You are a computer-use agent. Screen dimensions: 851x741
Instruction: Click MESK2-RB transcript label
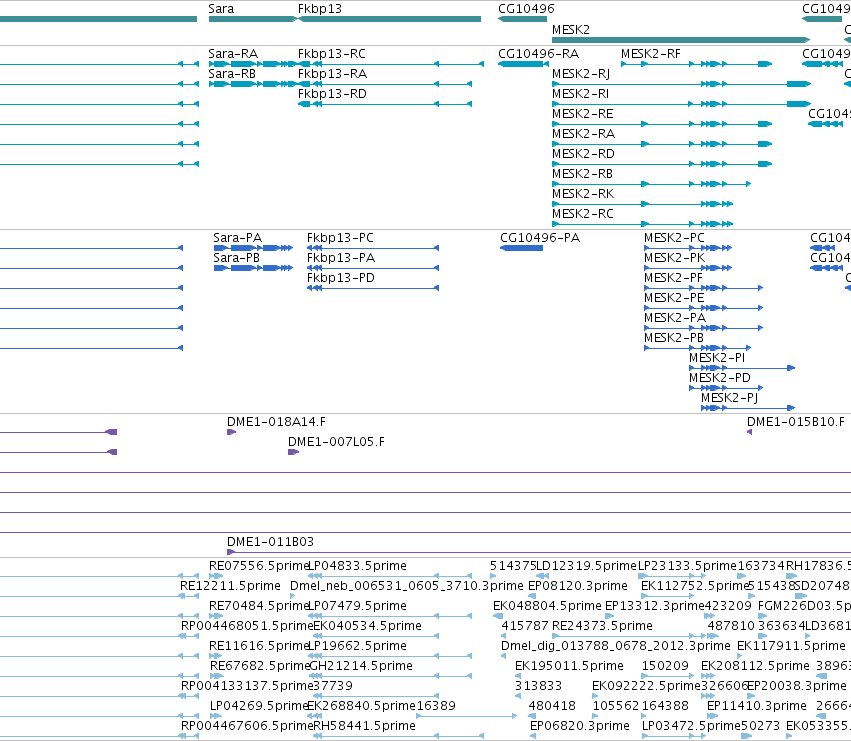click(x=582, y=174)
